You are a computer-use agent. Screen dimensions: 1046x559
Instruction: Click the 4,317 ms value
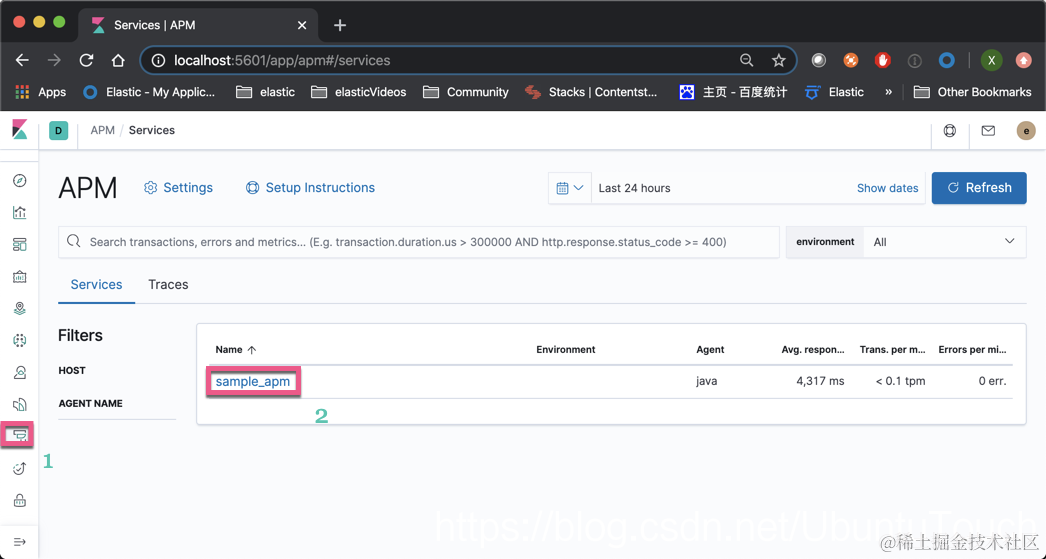click(x=820, y=382)
